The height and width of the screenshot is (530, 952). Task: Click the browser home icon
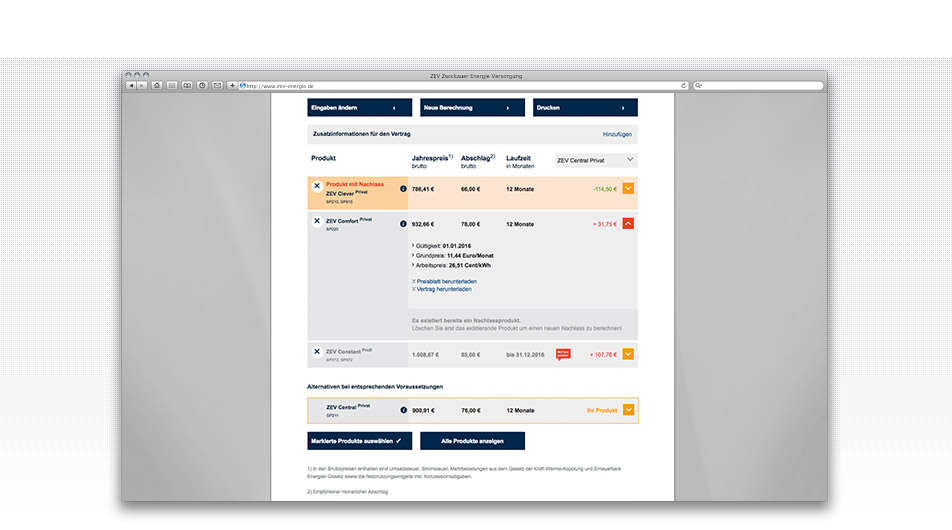tap(157, 86)
